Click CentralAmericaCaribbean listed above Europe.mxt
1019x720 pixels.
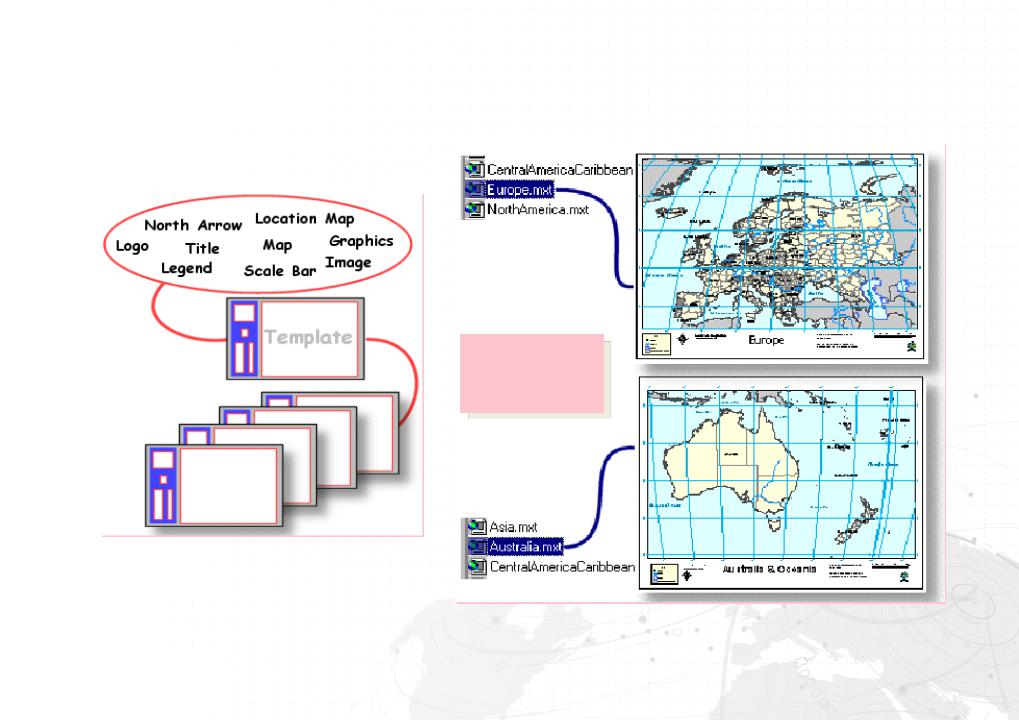click(x=560, y=170)
